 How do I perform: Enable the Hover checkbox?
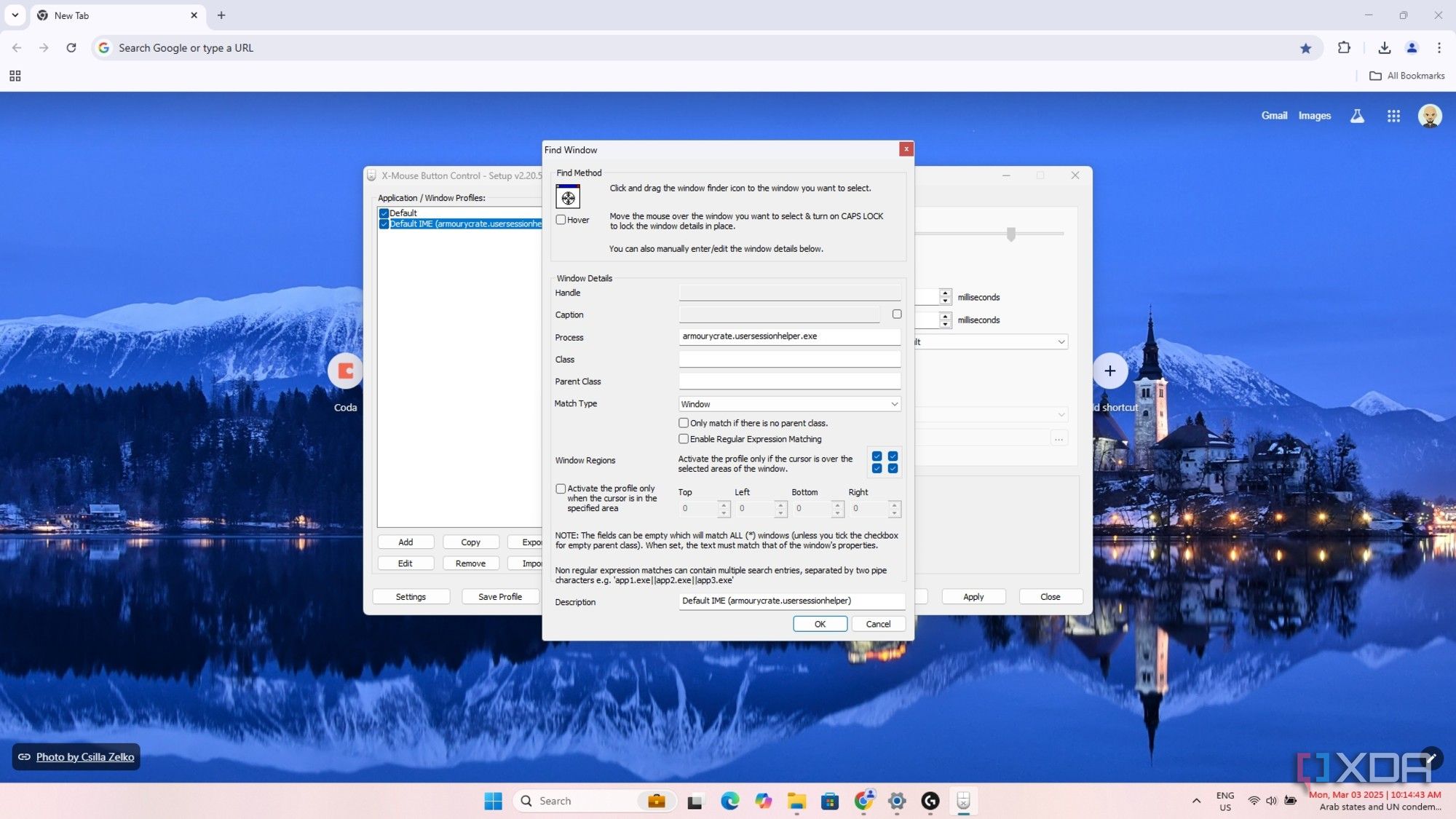coord(561,220)
